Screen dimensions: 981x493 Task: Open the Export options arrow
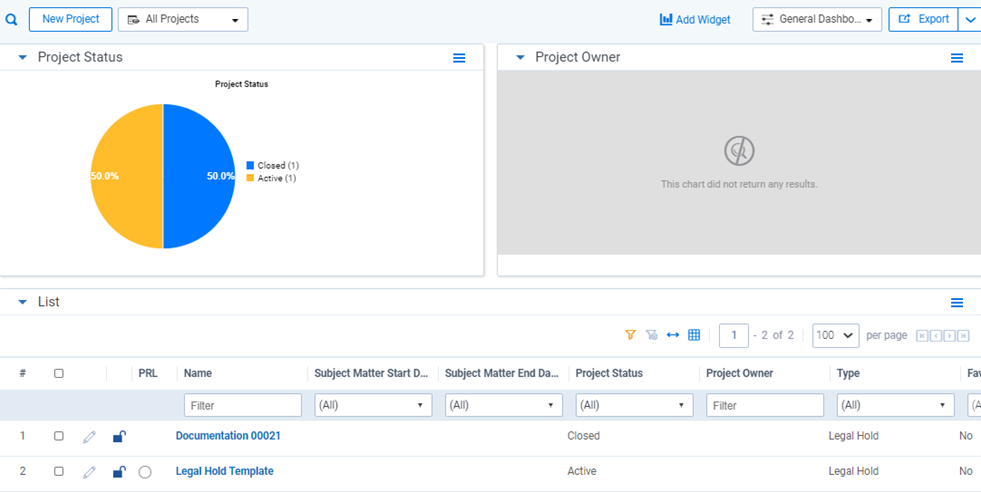pyautogui.click(x=969, y=19)
